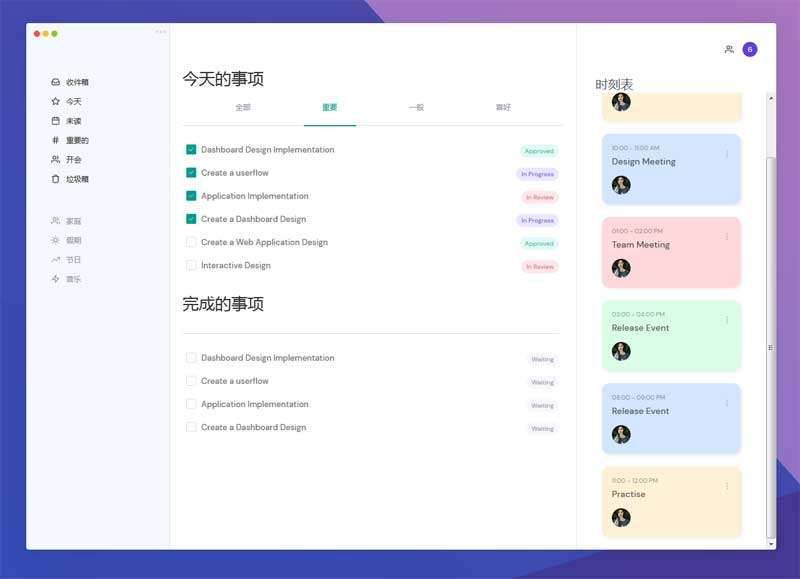Switch to the 一般 tab
The height and width of the screenshot is (579, 800).
pos(416,107)
